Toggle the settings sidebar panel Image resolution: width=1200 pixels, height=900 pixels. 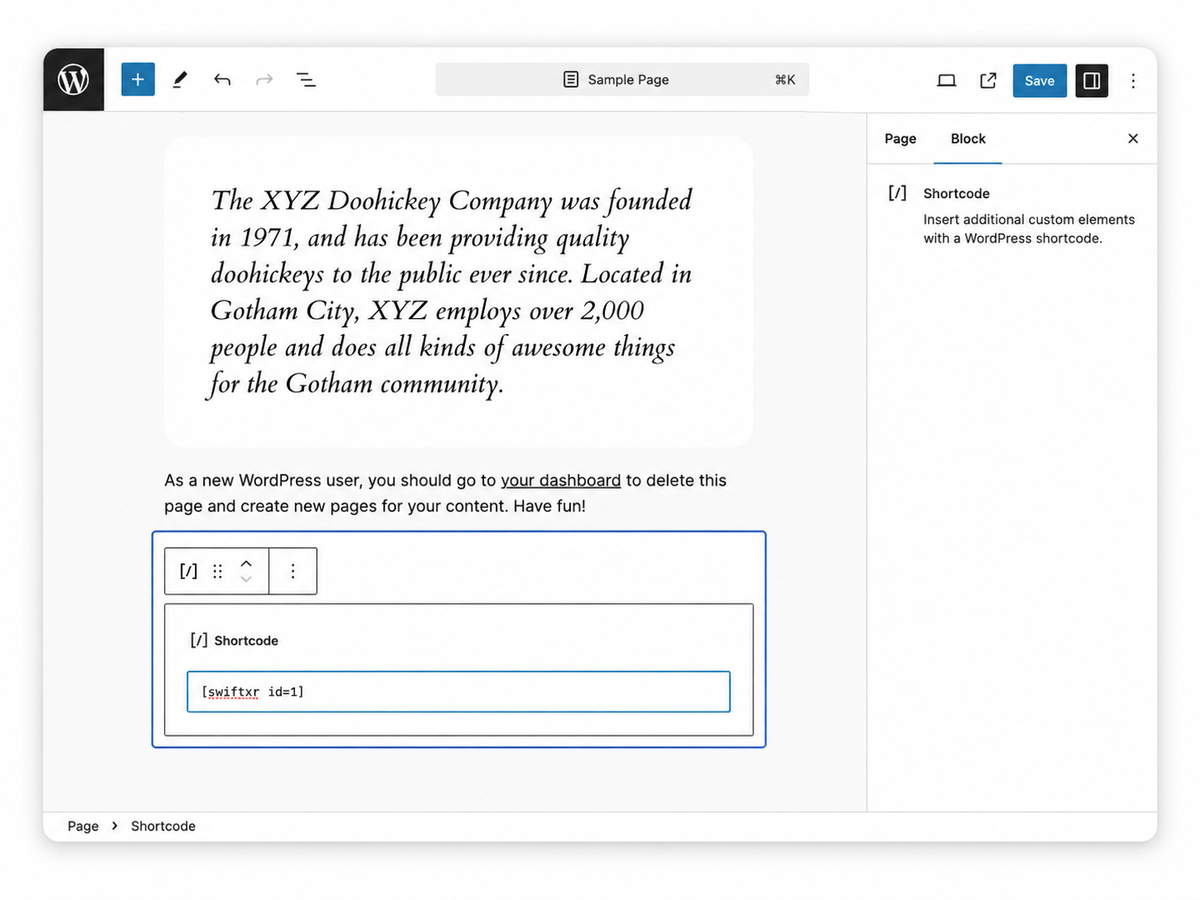coord(1092,80)
